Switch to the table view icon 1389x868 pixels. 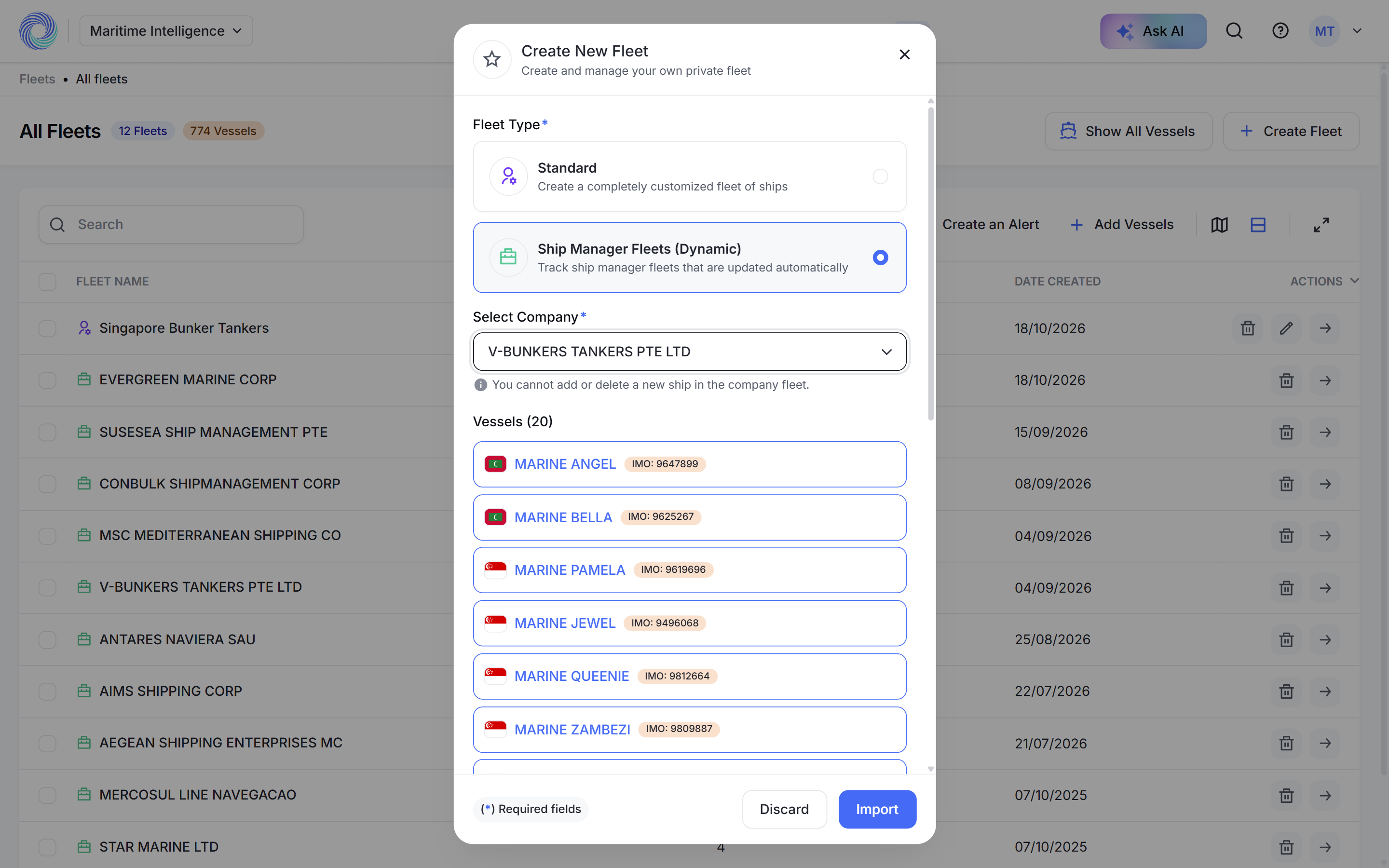coord(1257,225)
